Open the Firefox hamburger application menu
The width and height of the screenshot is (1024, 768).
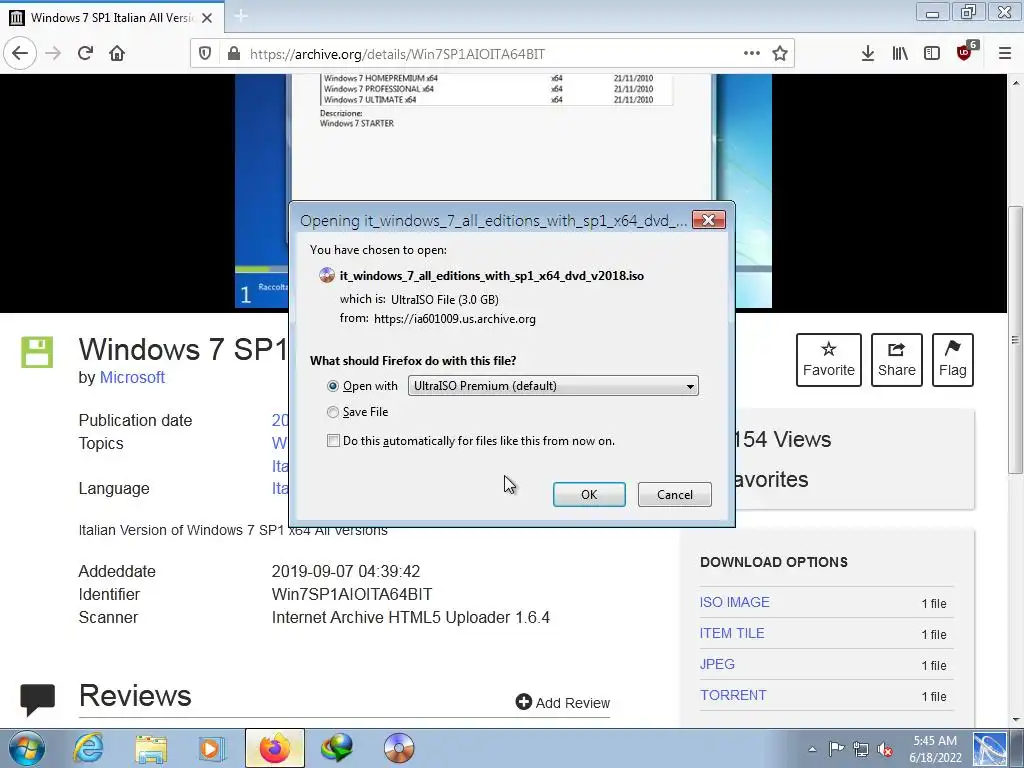tap(1005, 54)
